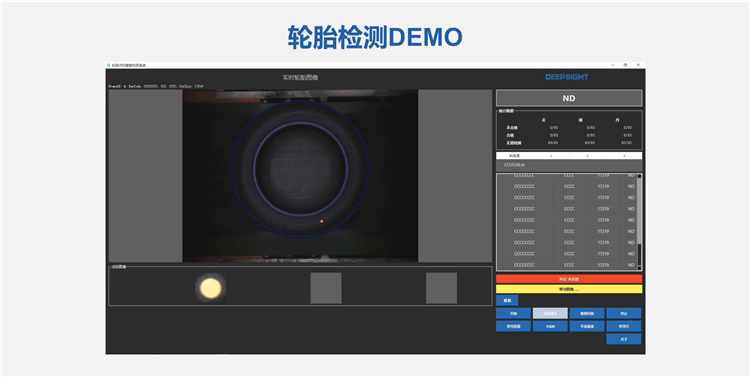Select the last row in the results table

567,265
